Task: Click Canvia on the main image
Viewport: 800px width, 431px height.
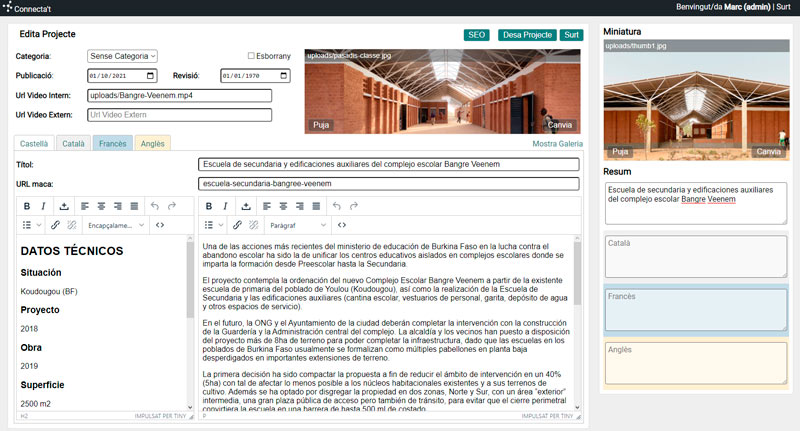Action: [x=560, y=125]
